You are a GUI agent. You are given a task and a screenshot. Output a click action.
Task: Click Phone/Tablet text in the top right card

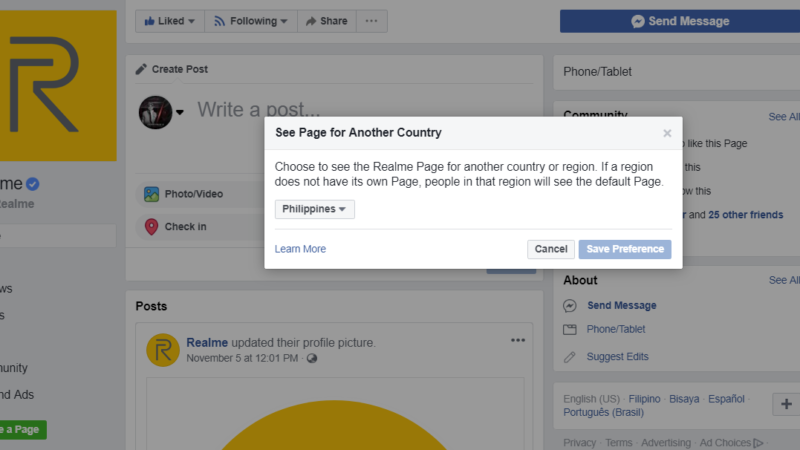point(597,72)
